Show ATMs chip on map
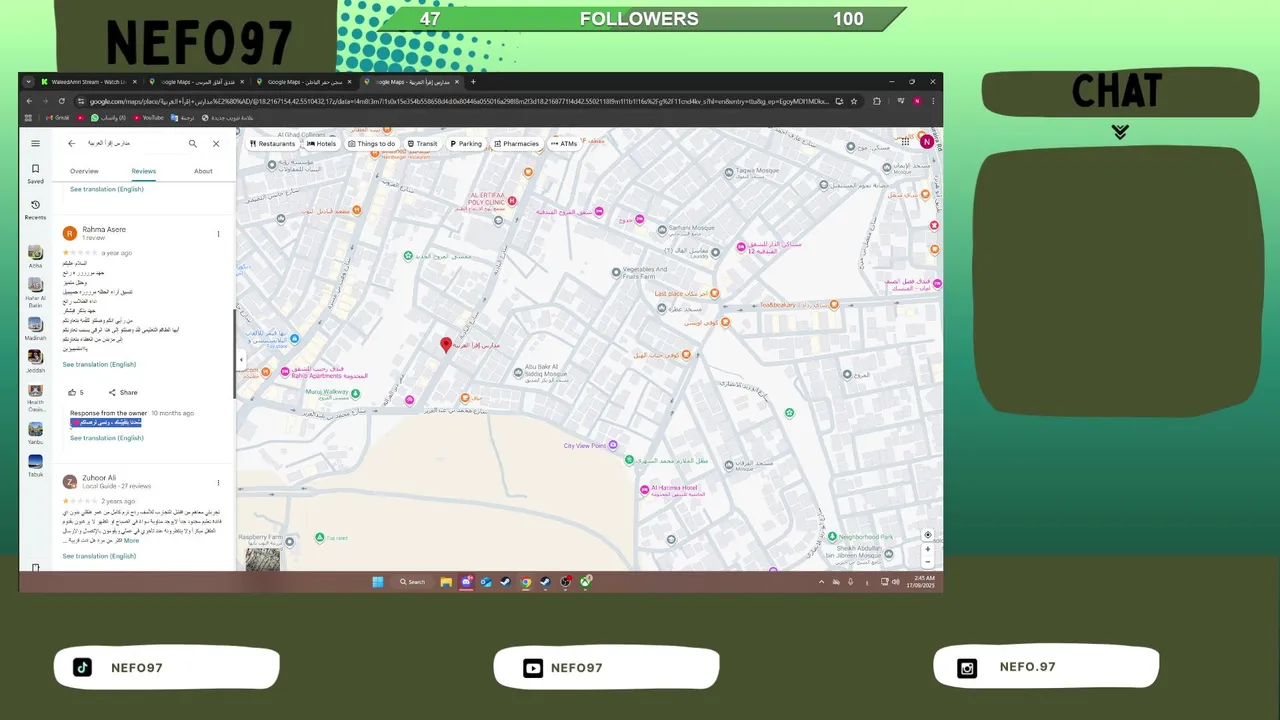The image size is (1280, 720). (563, 143)
